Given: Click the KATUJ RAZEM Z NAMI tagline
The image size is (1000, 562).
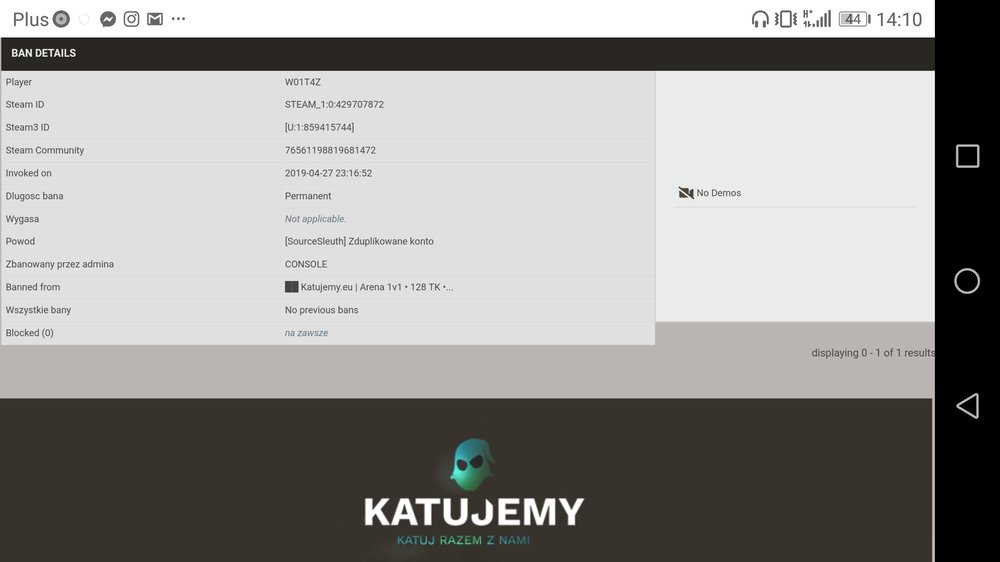Looking at the screenshot, I should click(463, 540).
